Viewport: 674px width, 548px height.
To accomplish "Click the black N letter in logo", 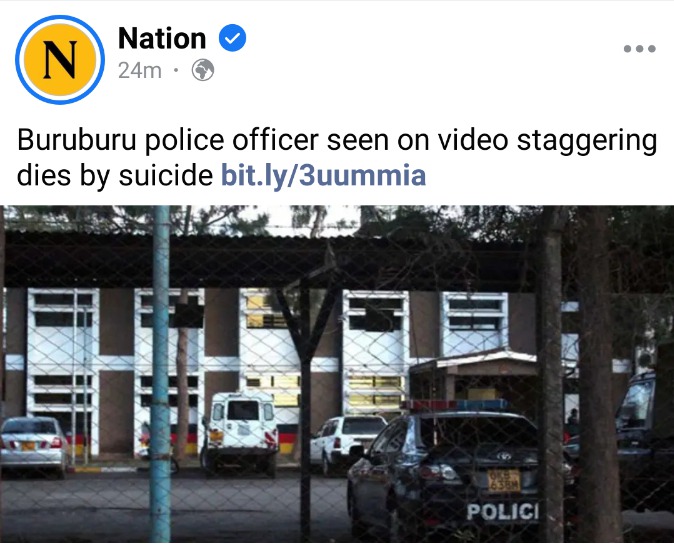I will tap(60, 60).
